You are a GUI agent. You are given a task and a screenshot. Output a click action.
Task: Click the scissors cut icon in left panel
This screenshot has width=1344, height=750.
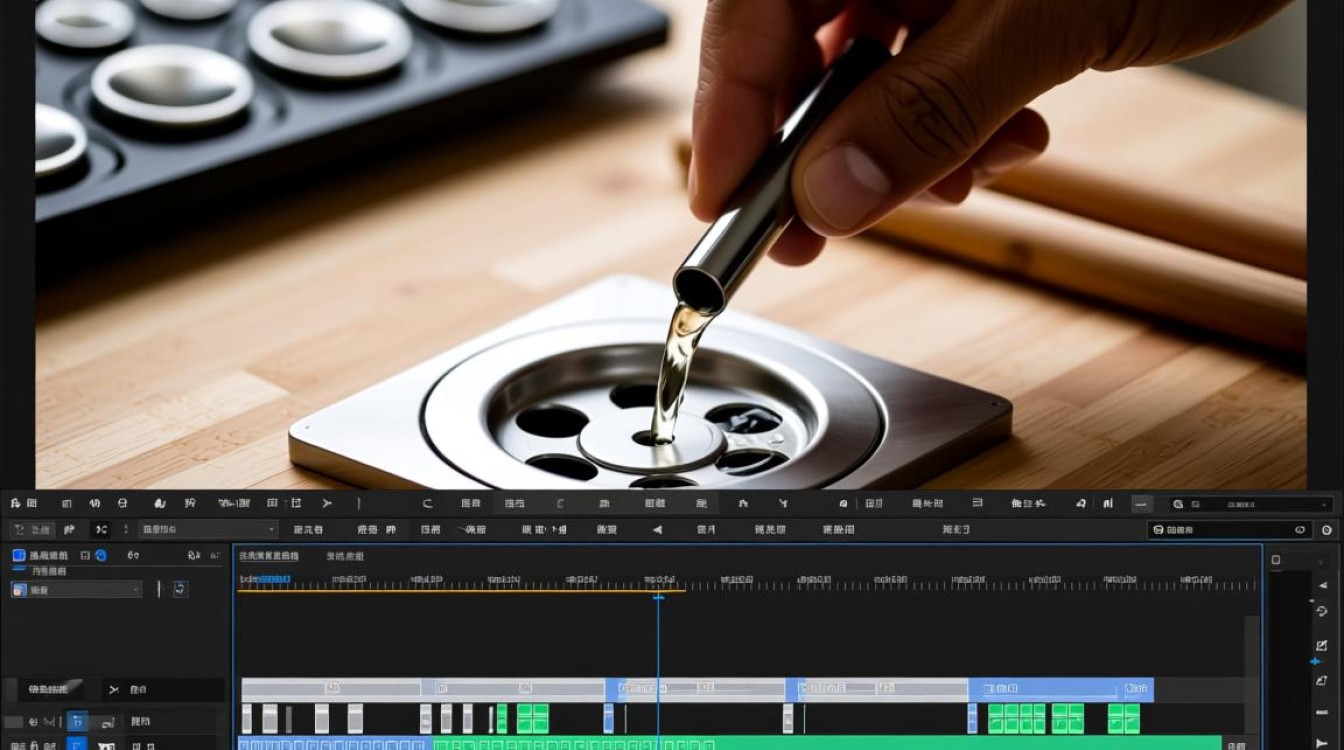tap(113, 690)
